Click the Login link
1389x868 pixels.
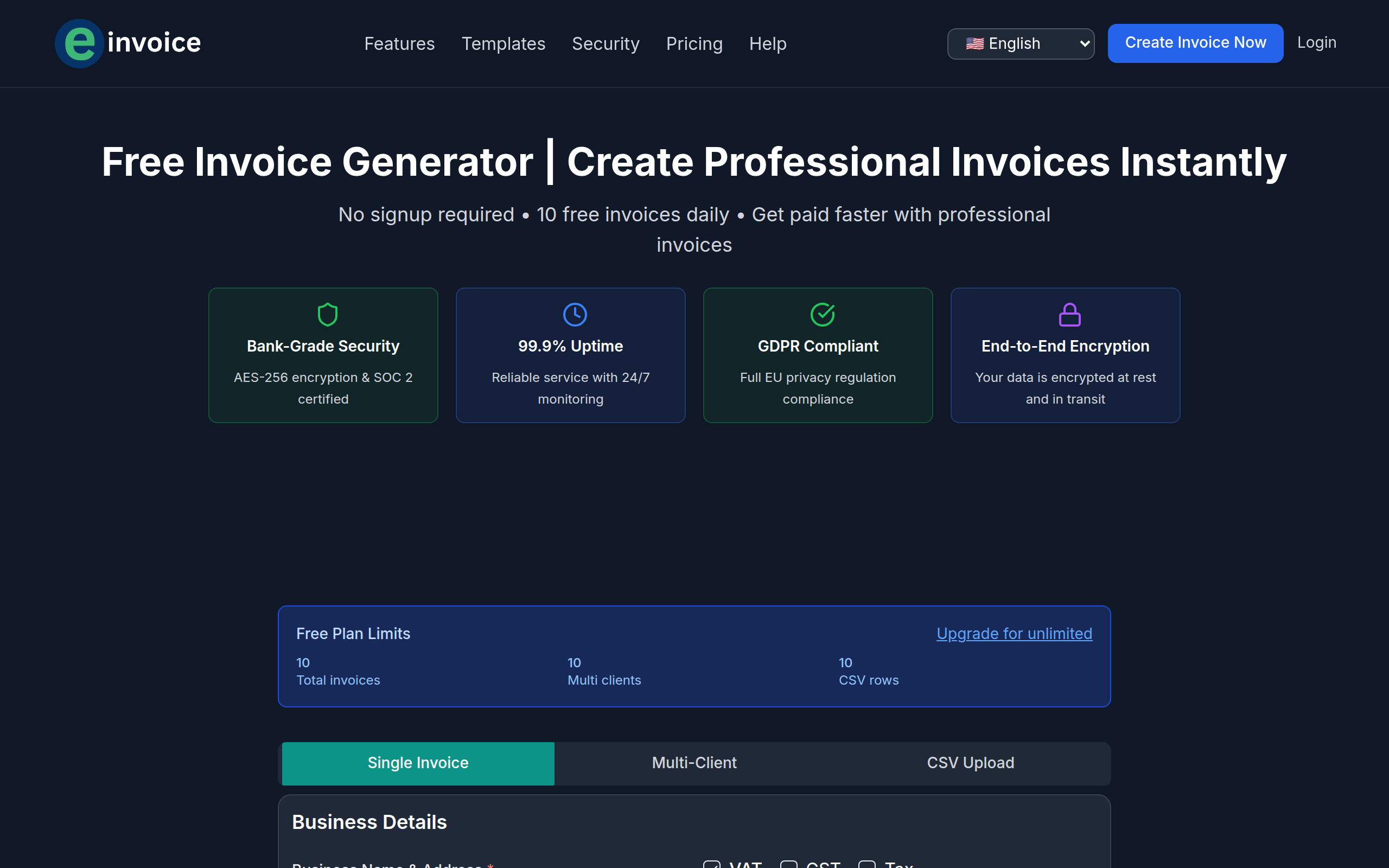[x=1317, y=42]
